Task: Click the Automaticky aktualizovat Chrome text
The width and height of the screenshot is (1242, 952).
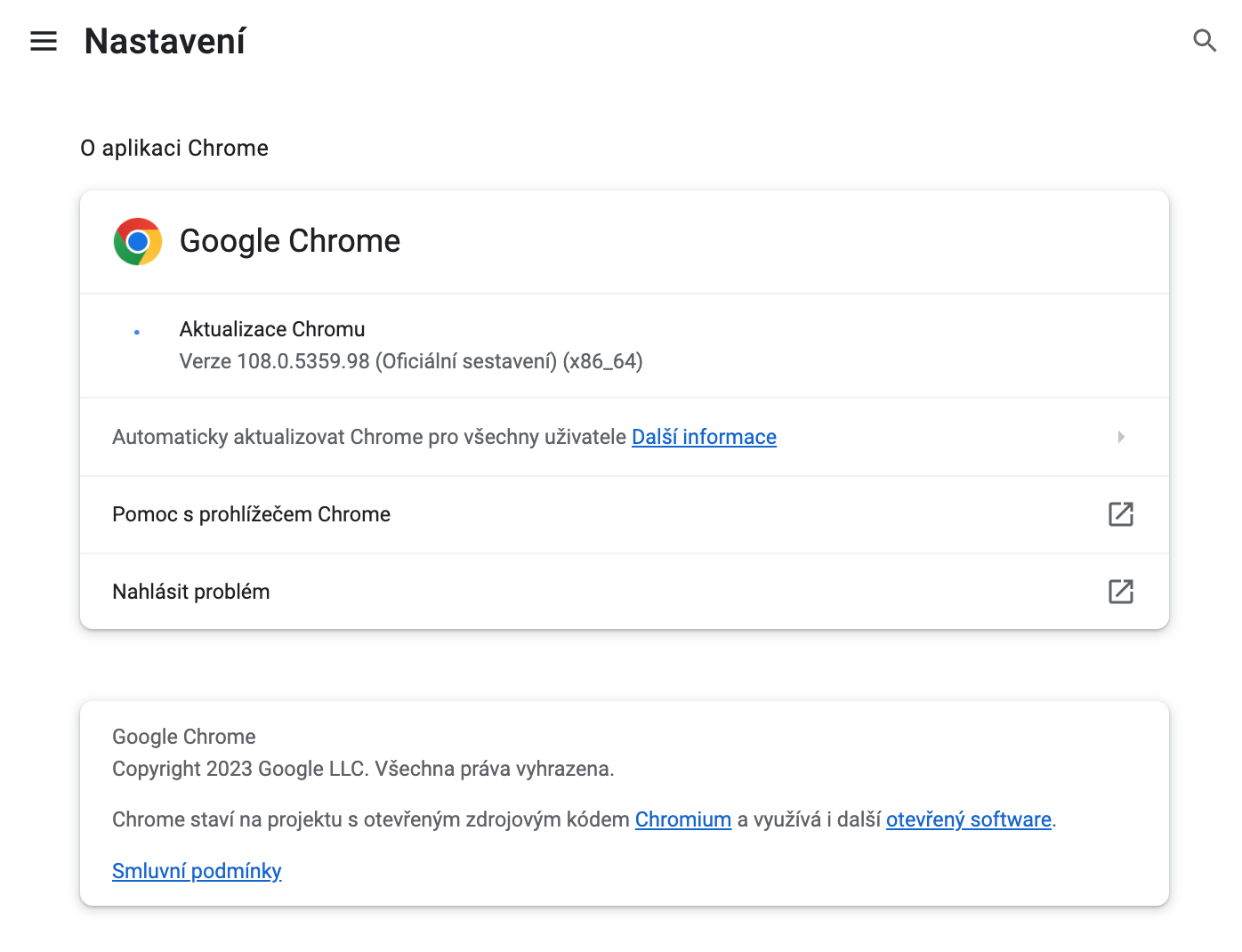Action: pos(369,437)
